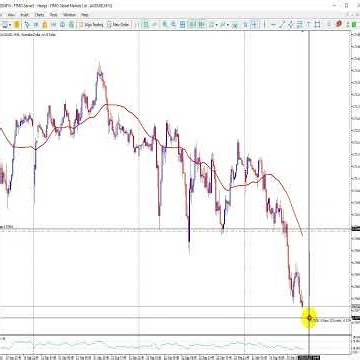Open the Indicators list dropdown
The width and height of the screenshot is (360, 360).
coord(212,25)
